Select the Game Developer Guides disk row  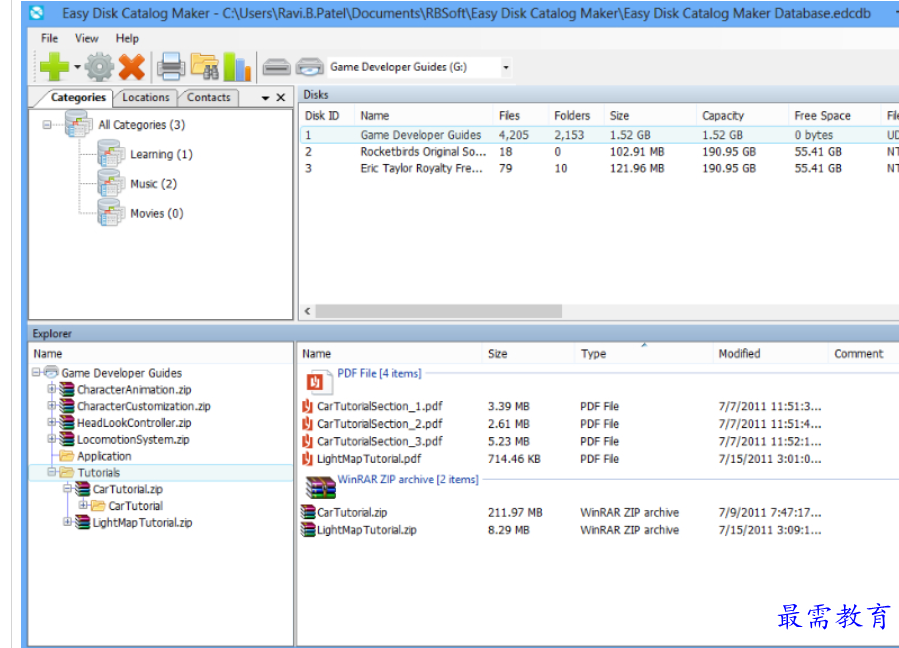tap(599, 135)
